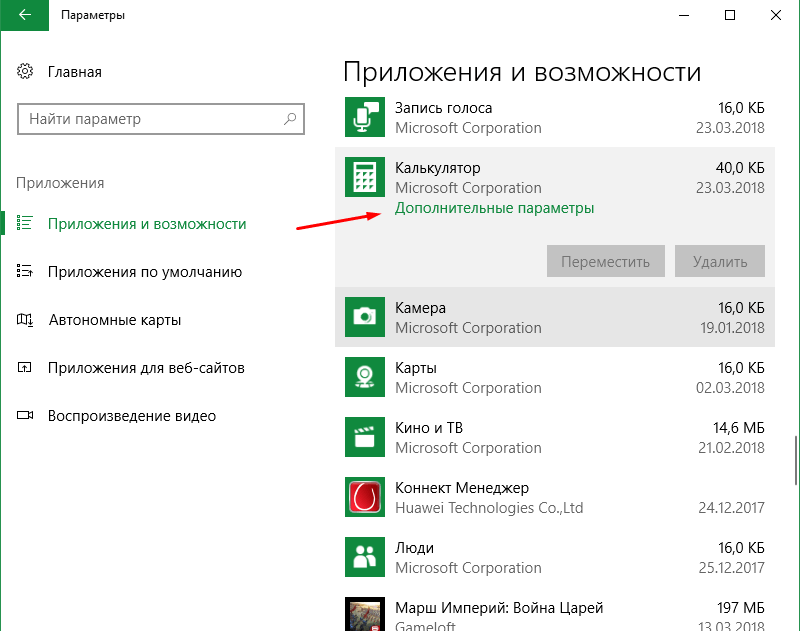The image size is (800, 631).
Task: Select the Запись голоса app name
Action: (443, 108)
